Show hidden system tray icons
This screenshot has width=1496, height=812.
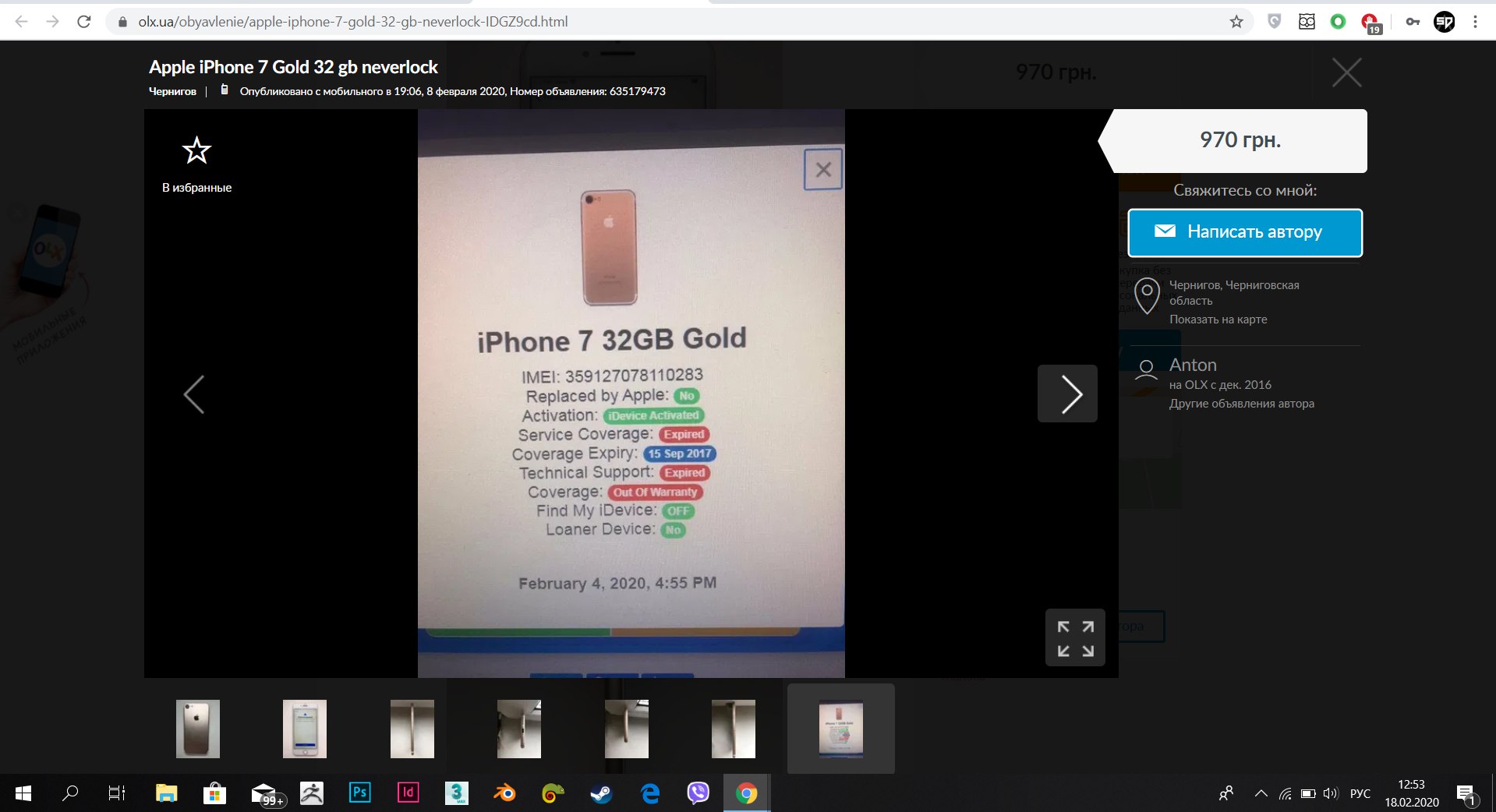[1261, 794]
